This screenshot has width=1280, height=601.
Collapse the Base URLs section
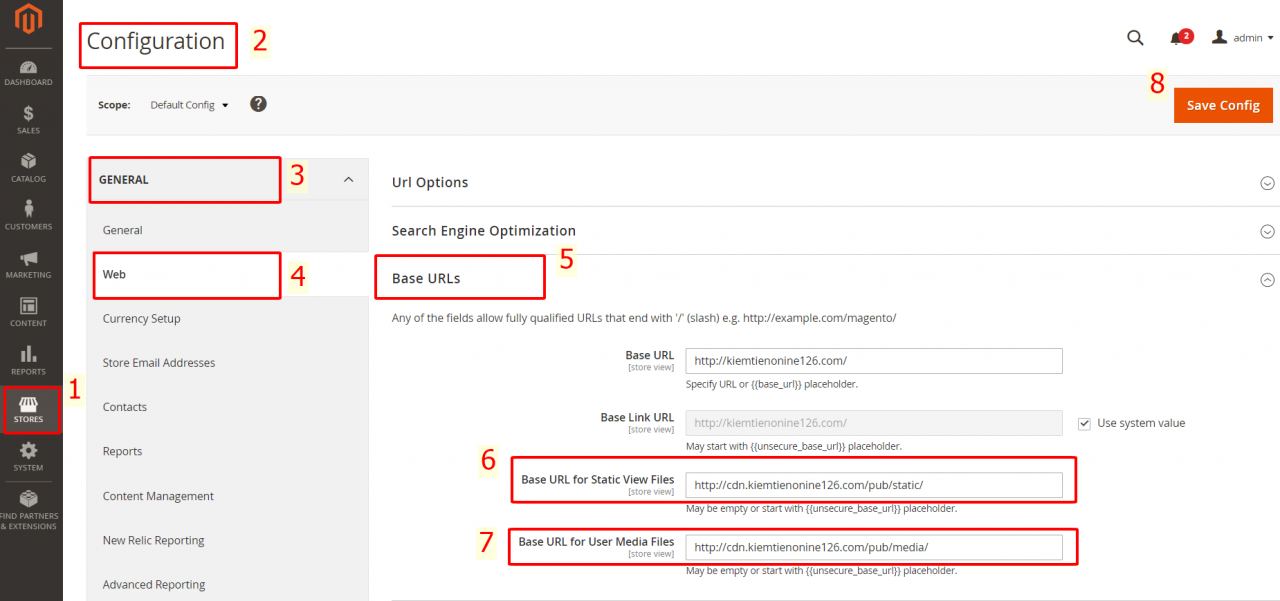click(1267, 280)
